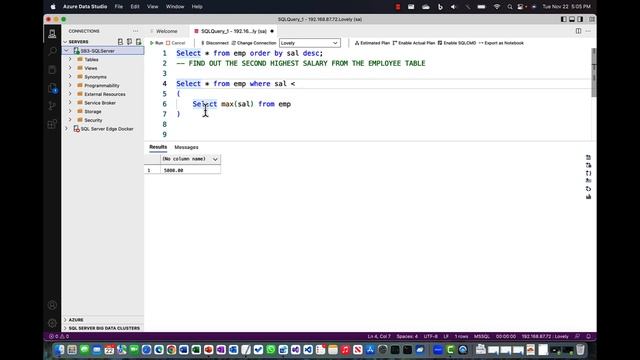This screenshot has height=360, width=640.
Task: Collapse the SERVERS section
Action: tap(65, 42)
